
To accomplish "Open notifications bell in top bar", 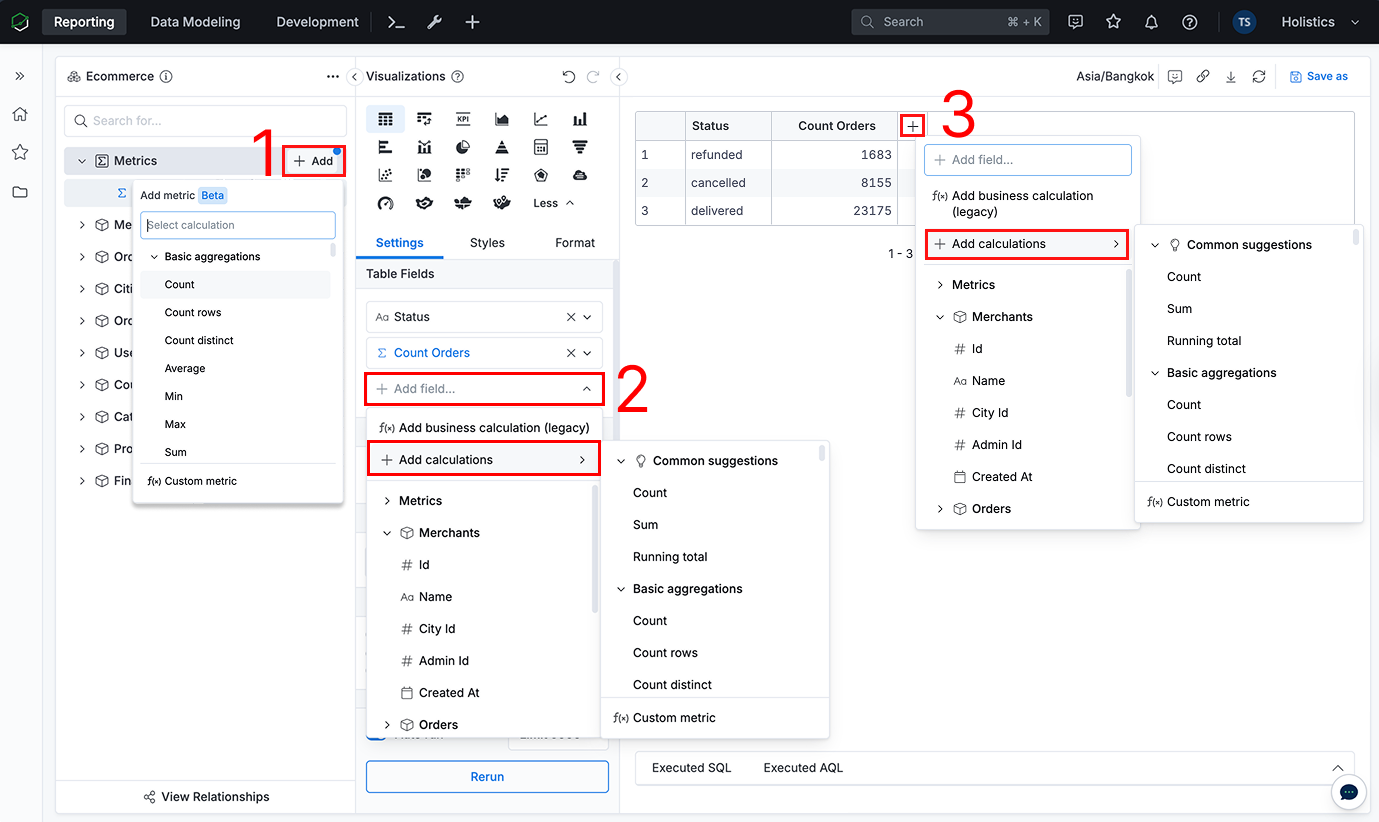I will [1151, 22].
